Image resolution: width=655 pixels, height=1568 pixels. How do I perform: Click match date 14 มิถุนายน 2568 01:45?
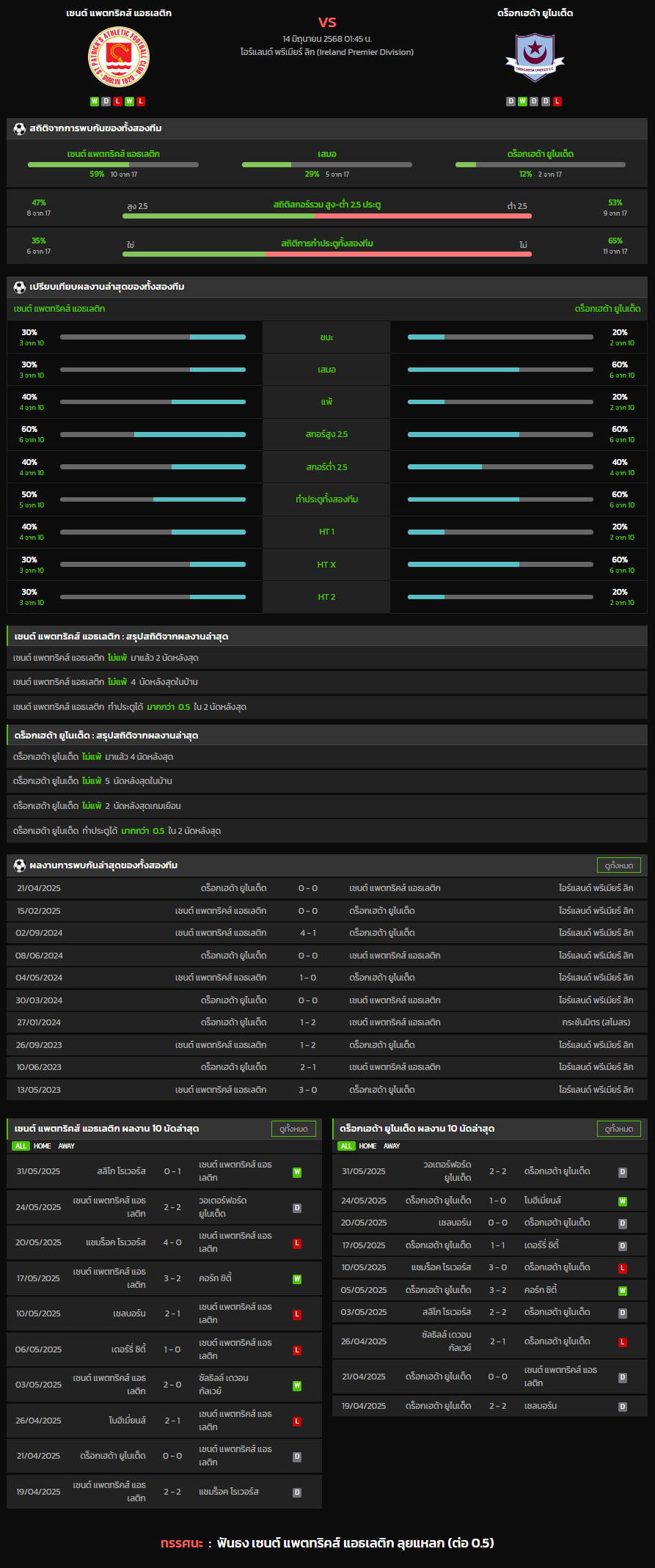coord(327,38)
